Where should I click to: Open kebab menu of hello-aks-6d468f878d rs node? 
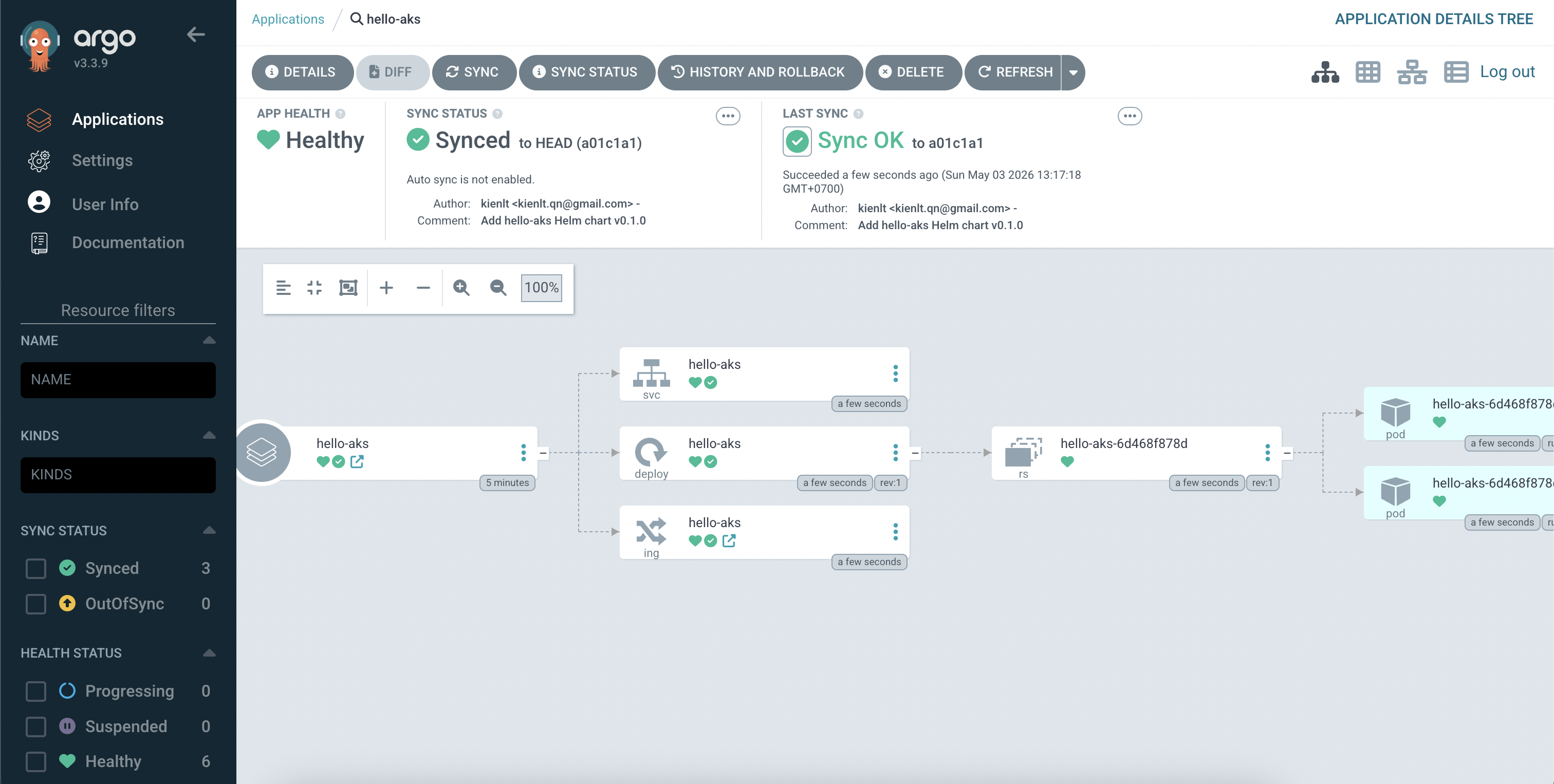point(1267,452)
